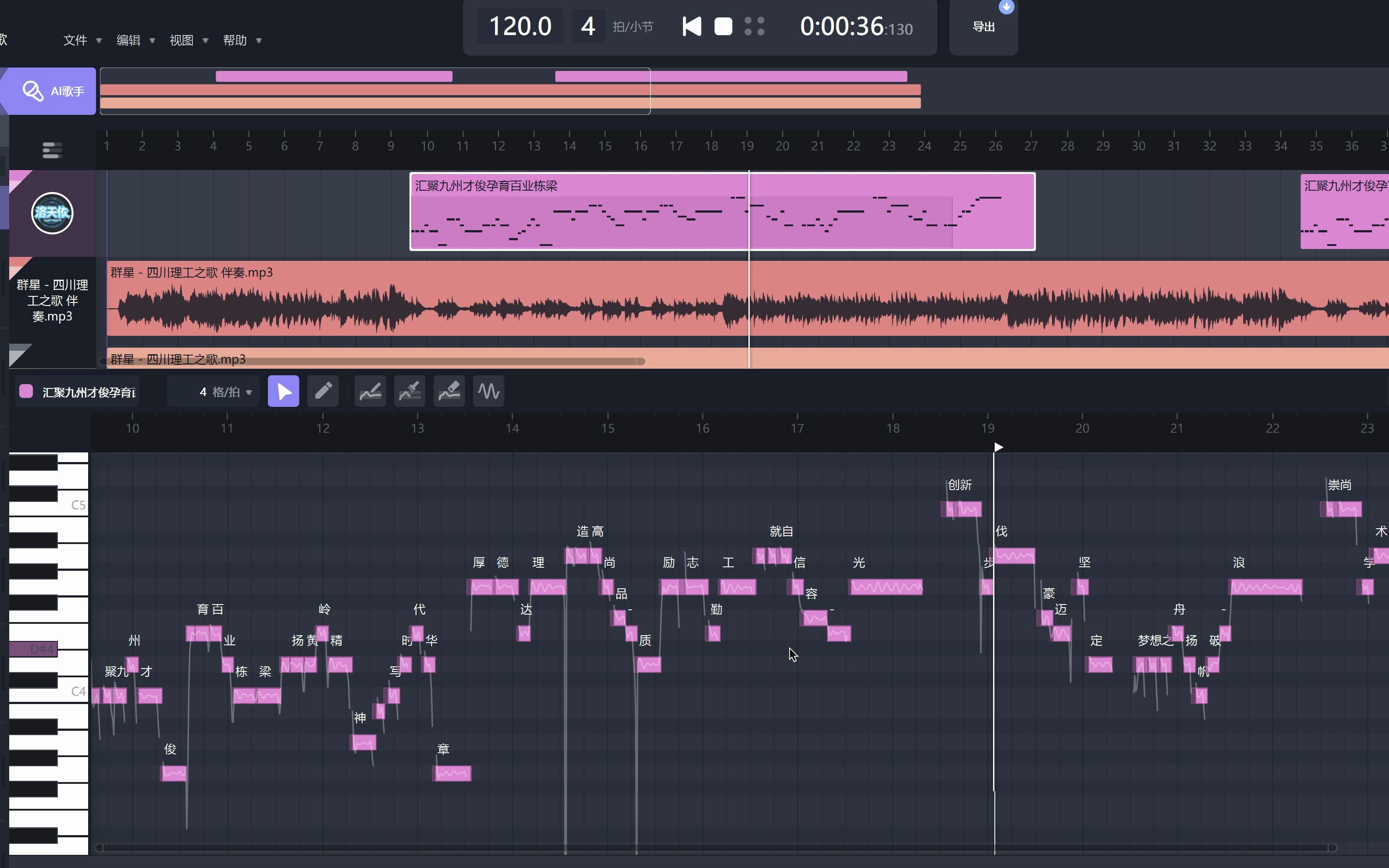Open the 文件 menu

coord(82,40)
